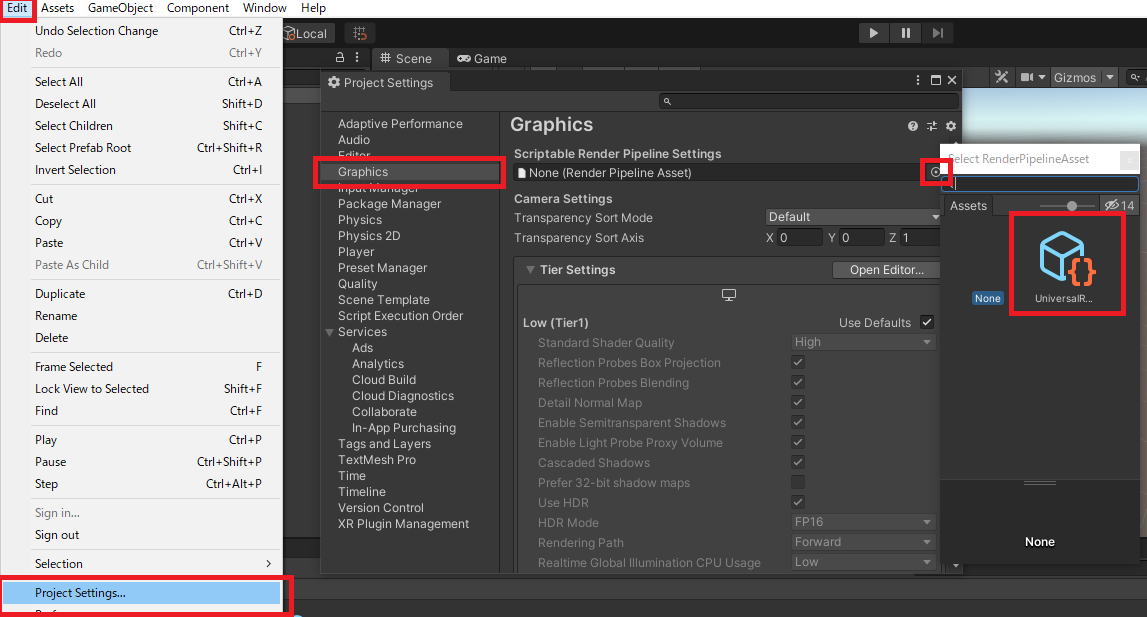This screenshot has width=1147, height=617.
Task: Open the Edit menu
Action: coord(17,8)
